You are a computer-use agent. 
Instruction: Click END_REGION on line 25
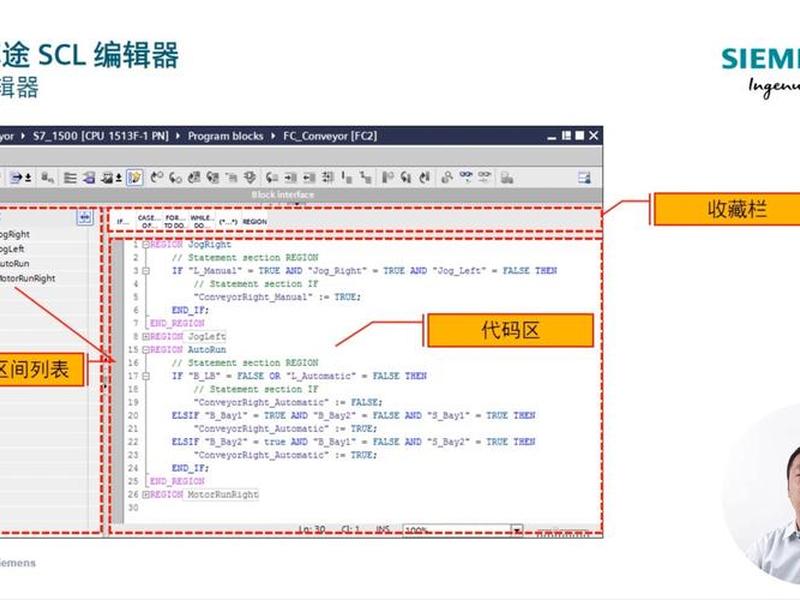(x=177, y=482)
